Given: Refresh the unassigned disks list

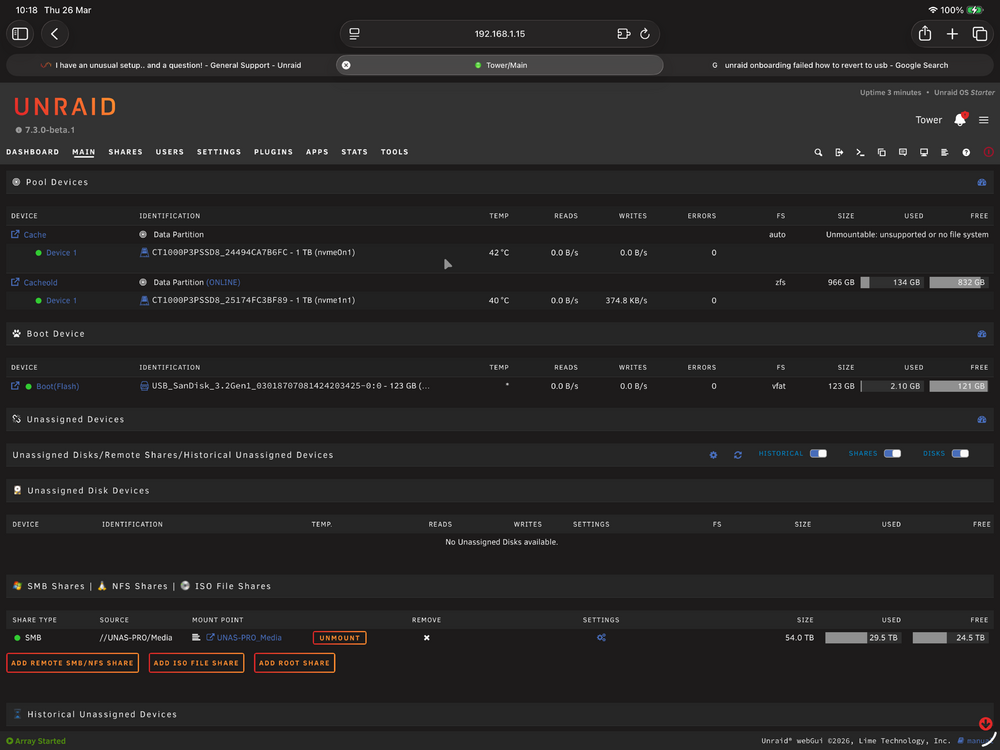Looking at the screenshot, I should point(738,455).
